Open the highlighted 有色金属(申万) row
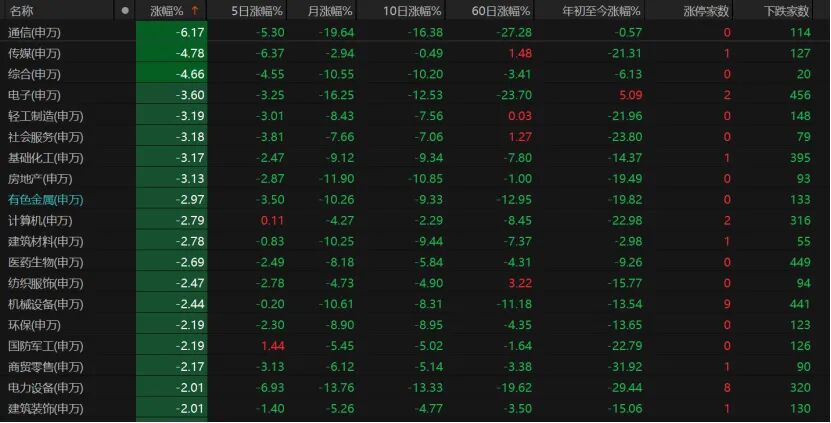Image resolution: width=831 pixels, height=423 pixels. [x=46, y=200]
